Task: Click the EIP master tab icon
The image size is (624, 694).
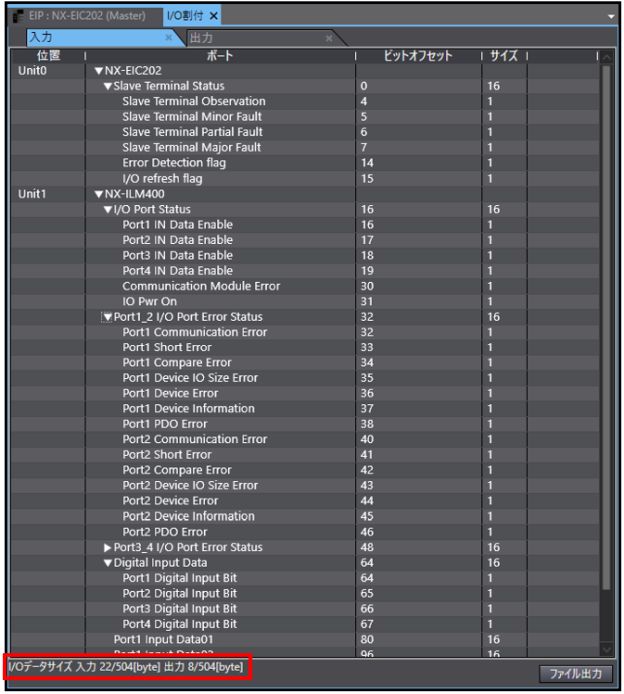Action: pyautogui.click(x=18, y=16)
